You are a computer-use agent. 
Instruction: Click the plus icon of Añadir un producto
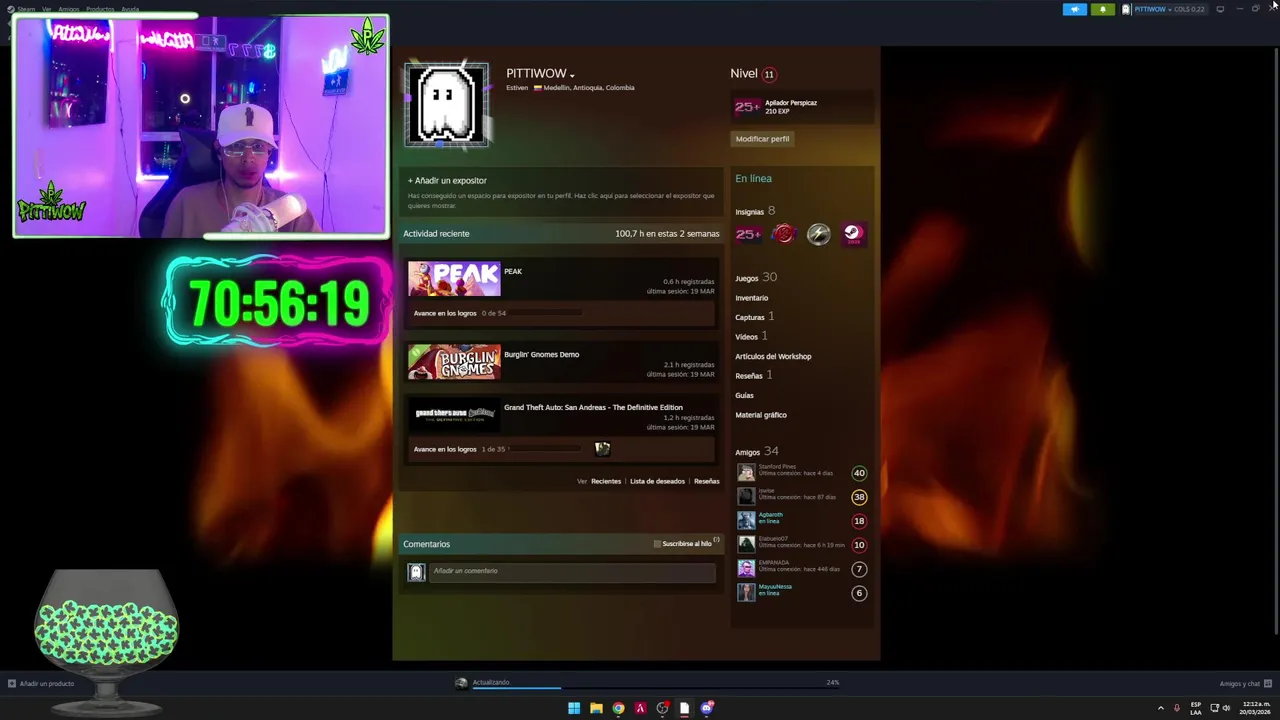point(11,684)
